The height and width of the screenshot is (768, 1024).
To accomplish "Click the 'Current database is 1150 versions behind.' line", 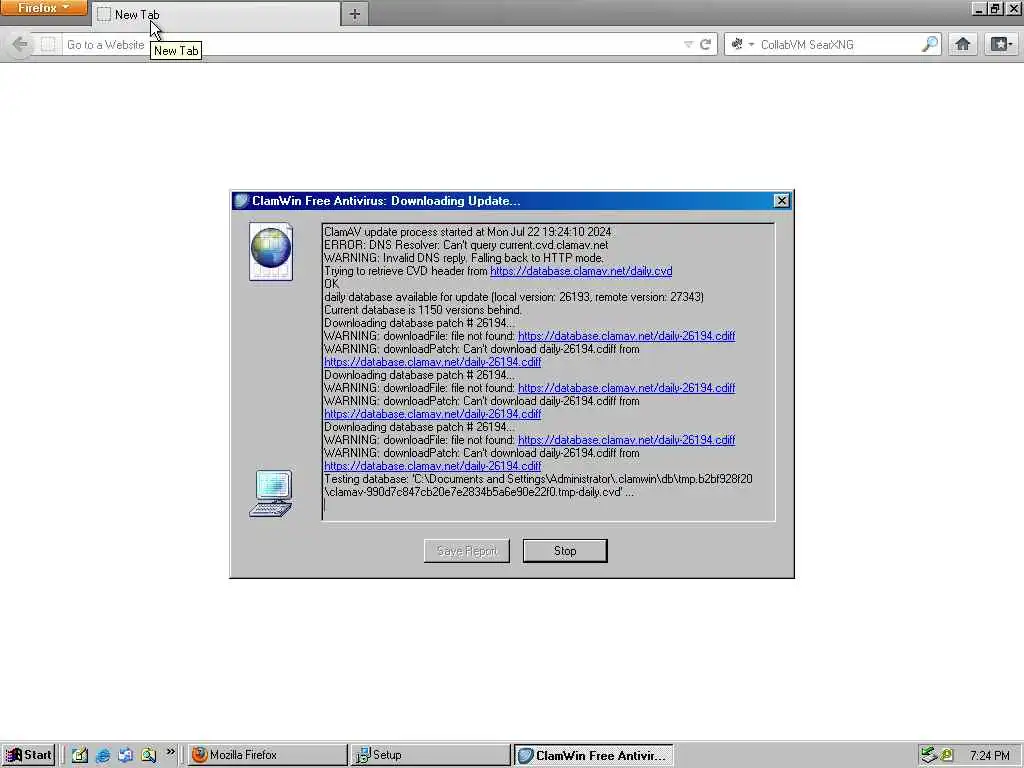I will click(x=423, y=310).
